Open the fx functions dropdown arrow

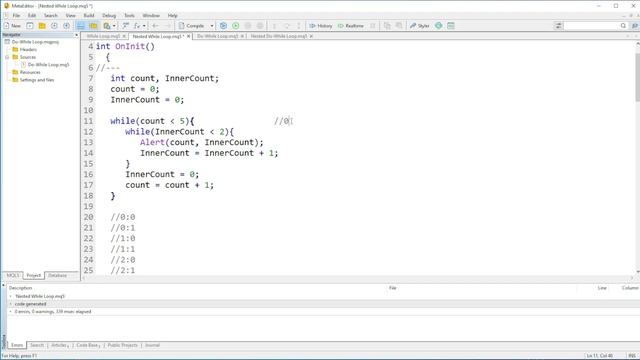click(144, 26)
